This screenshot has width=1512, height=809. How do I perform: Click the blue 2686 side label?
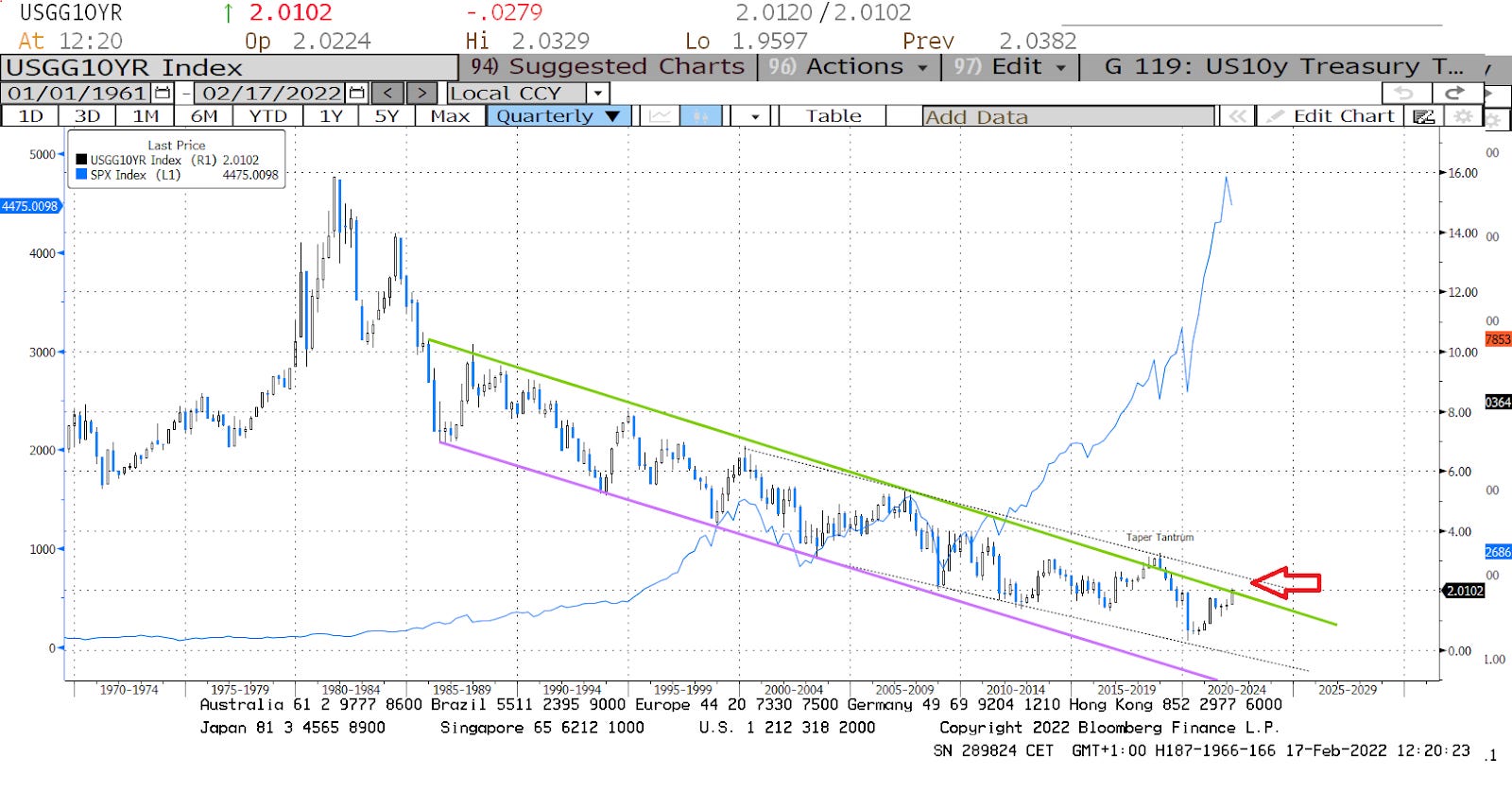coord(1498,552)
